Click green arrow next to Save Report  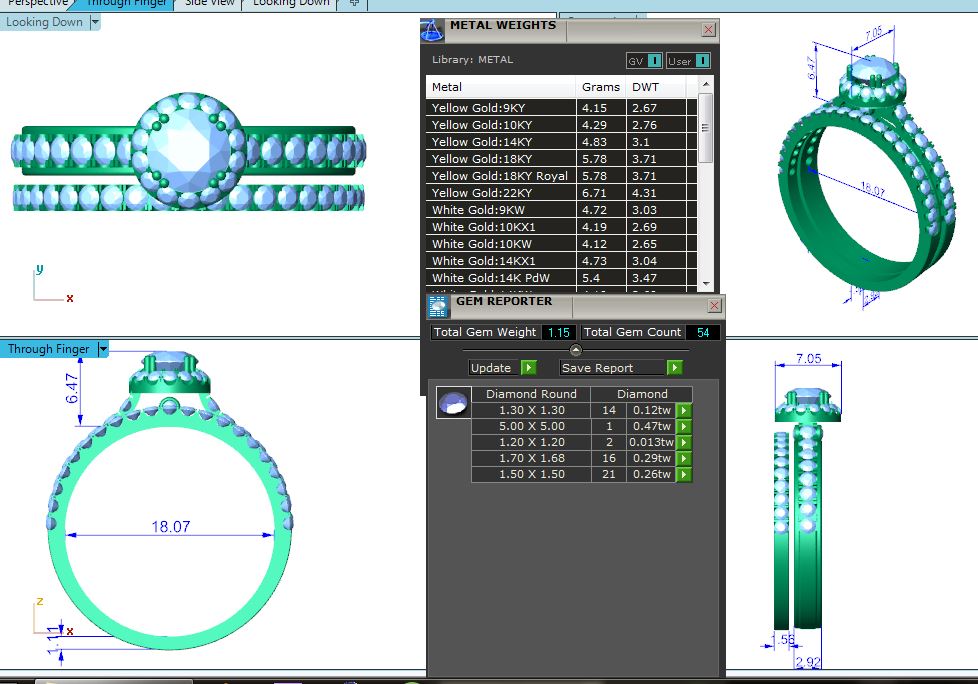pyautogui.click(x=675, y=368)
